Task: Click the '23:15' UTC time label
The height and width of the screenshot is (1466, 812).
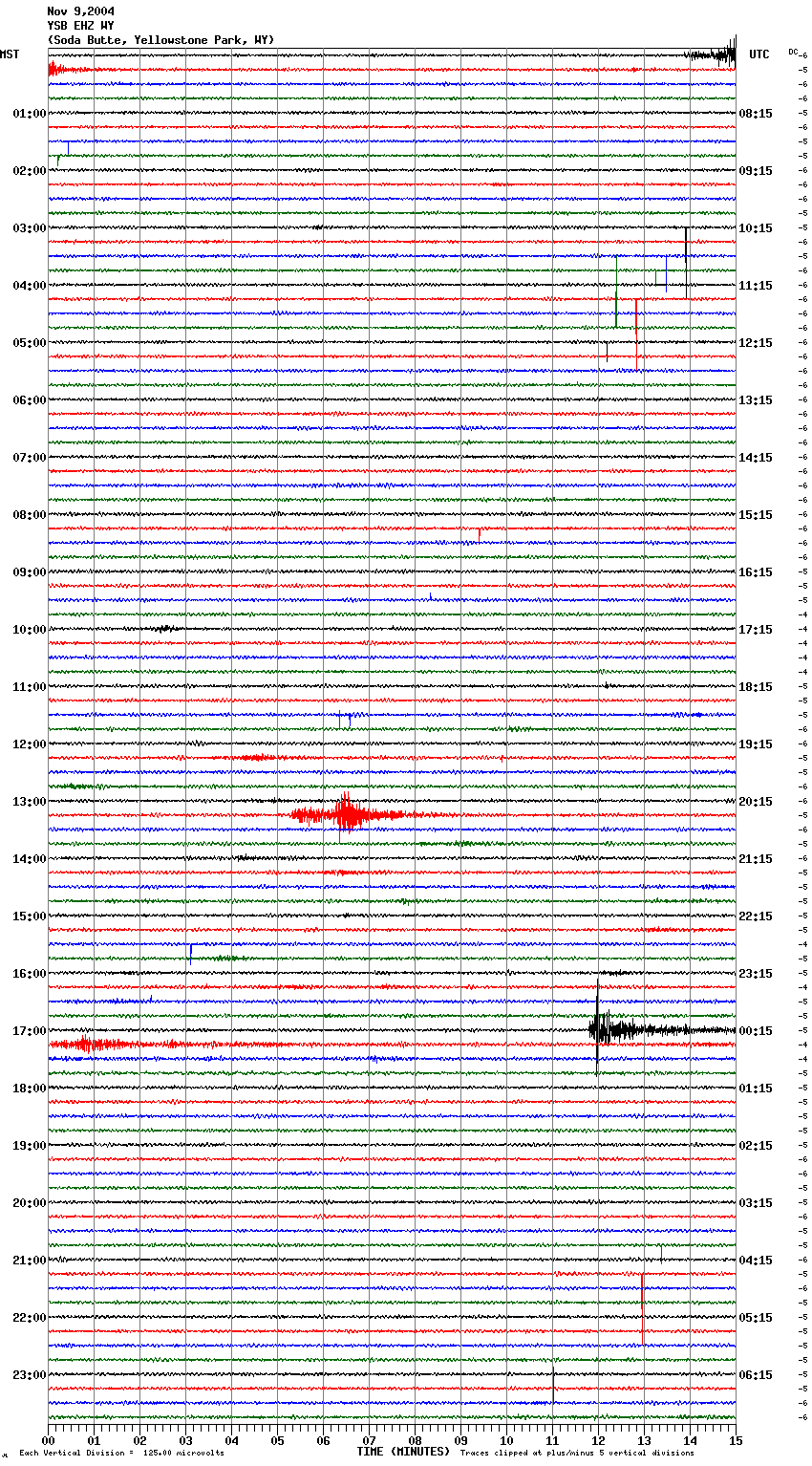Action: pos(756,974)
